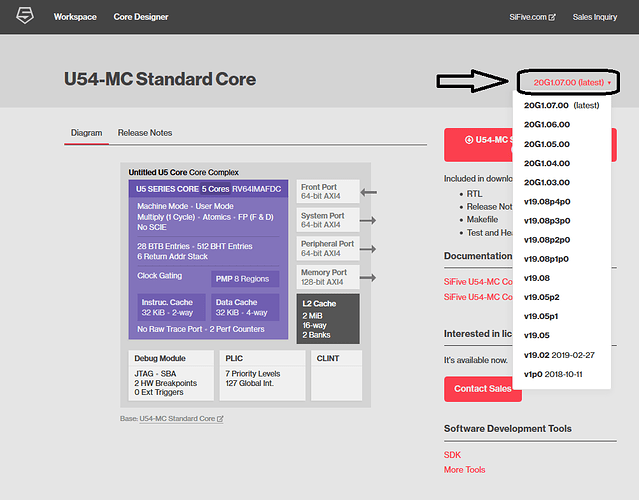The height and width of the screenshot is (500, 639).
Task: Follow the SiFive.com external link
Action: click(532, 17)
